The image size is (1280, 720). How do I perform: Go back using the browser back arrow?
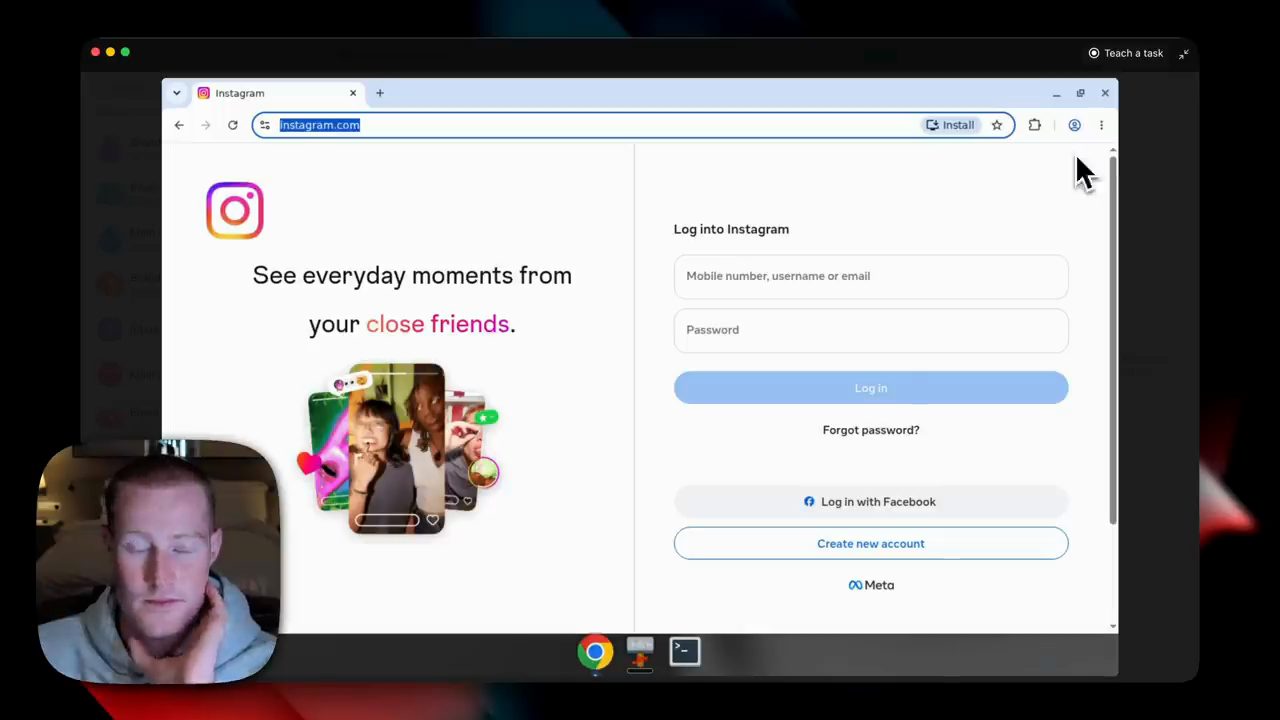(179, 125)
